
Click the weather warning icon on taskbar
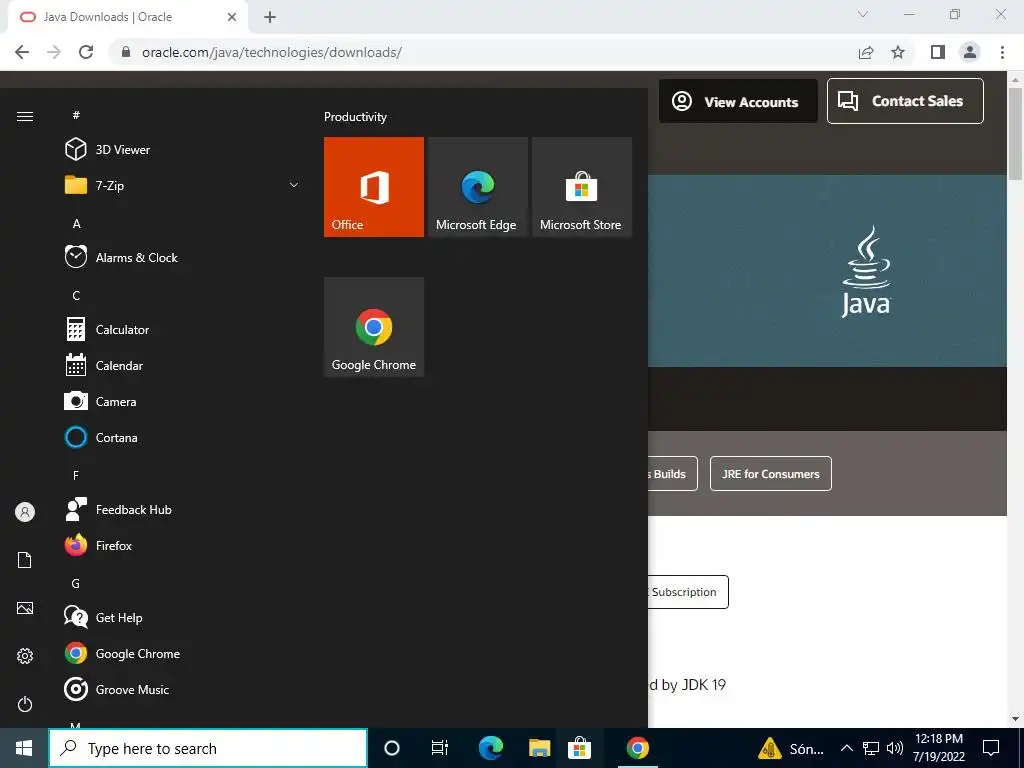[x=770, y=748]
